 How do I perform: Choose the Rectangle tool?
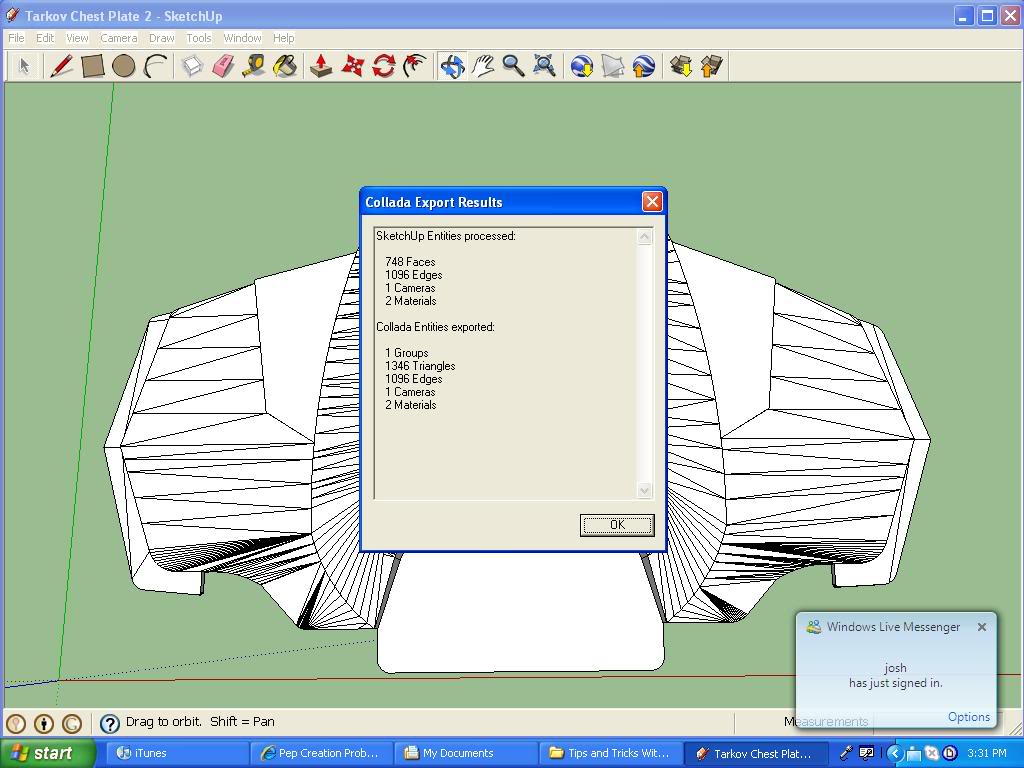[93, 67]
